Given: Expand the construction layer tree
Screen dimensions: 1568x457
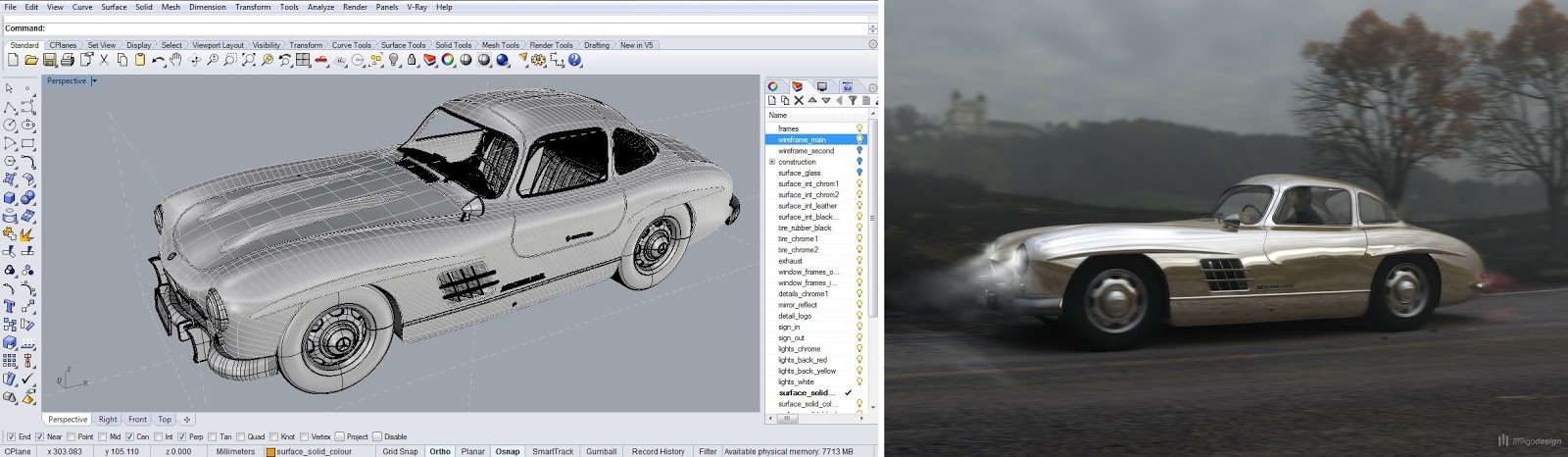Looking at the screenshot, I should (x=772, y=162).
